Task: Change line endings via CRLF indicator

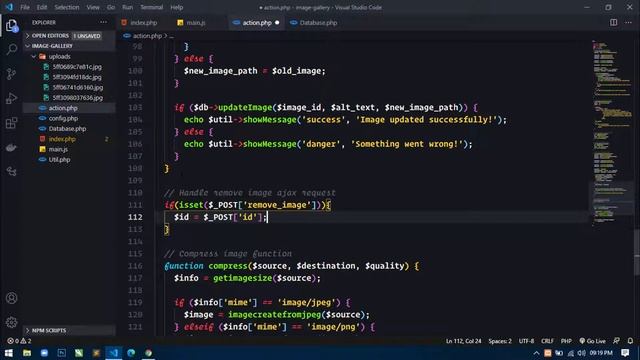Action: tap(547, 341)
